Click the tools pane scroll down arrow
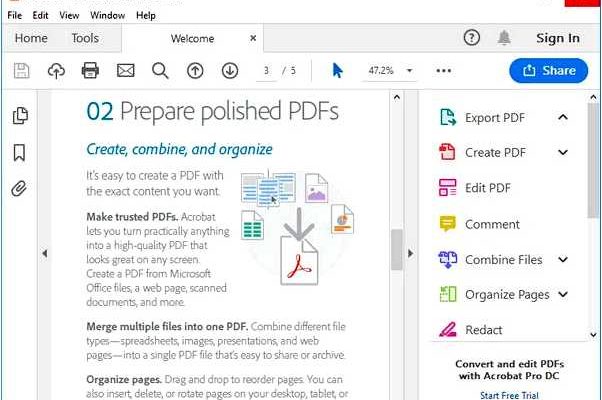This screenshot has width=602, height=400. 593,335
